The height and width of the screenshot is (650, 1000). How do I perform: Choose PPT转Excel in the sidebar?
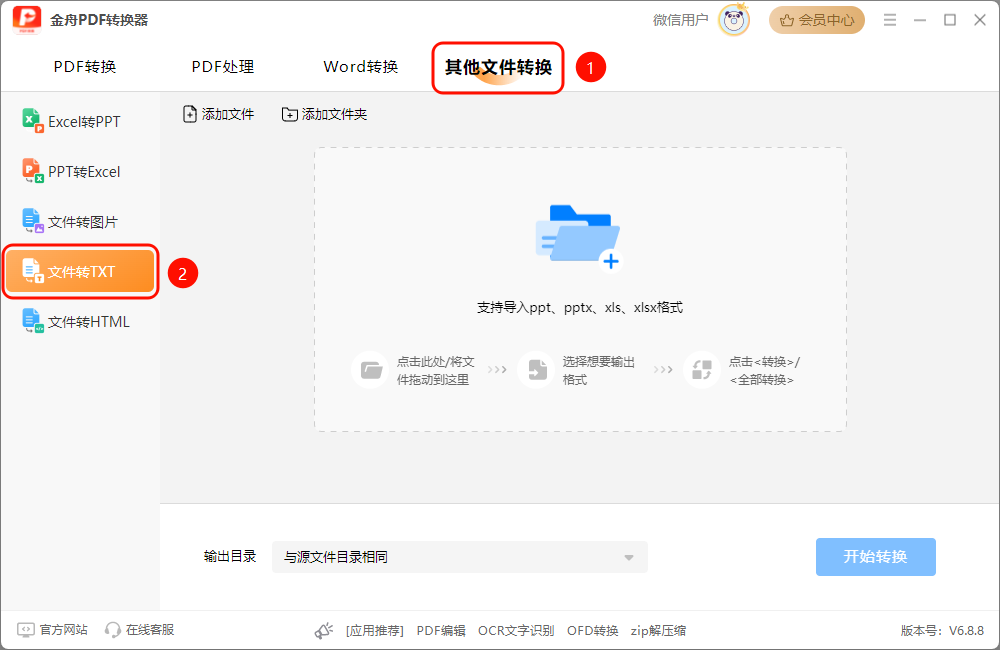pyautogui.click(x=80, y=172)
